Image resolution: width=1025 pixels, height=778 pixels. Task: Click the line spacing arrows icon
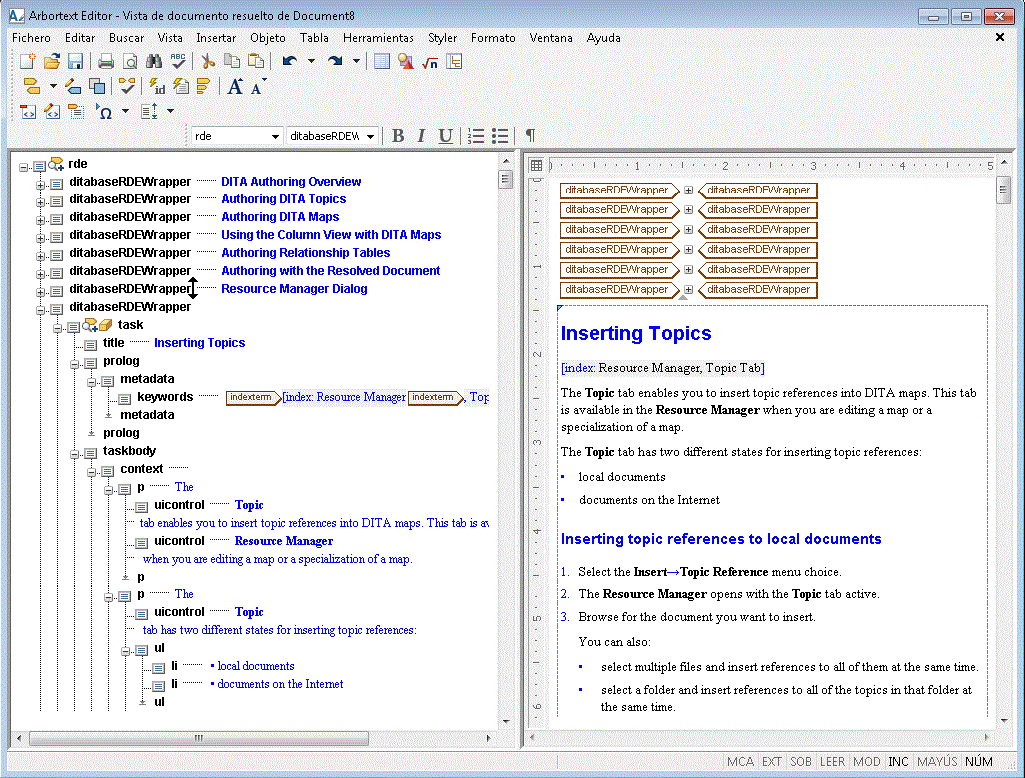tap(149, 112)
